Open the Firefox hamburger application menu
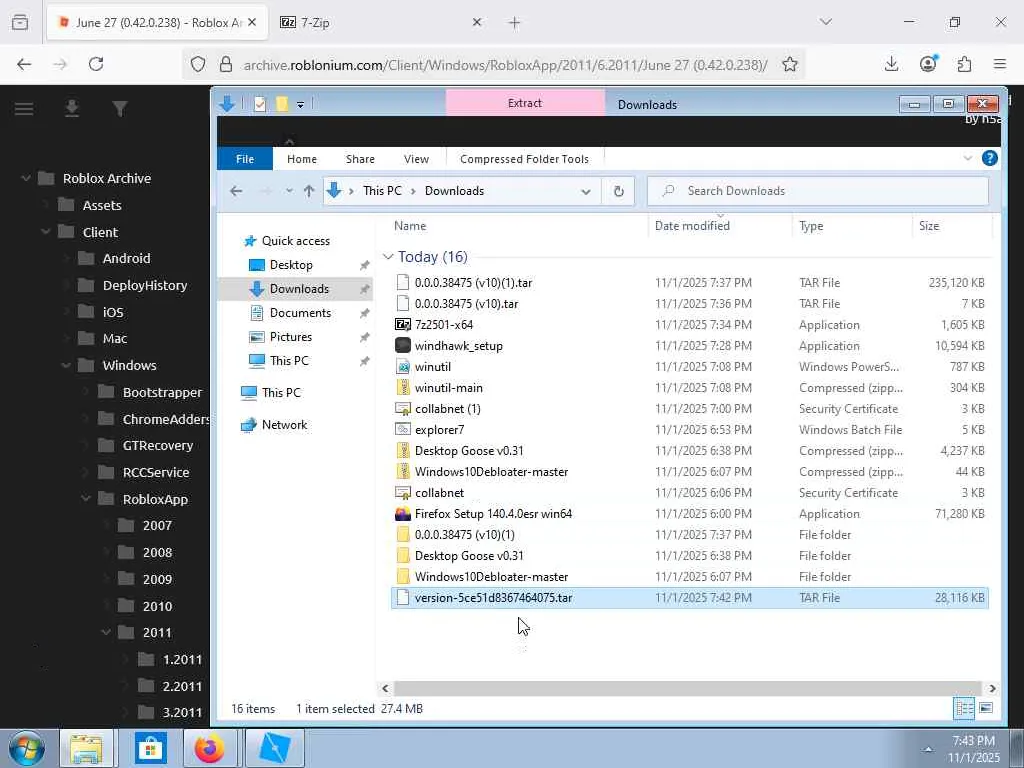The height and width of the screenshot is (768, 1024). click(1000, 64)
